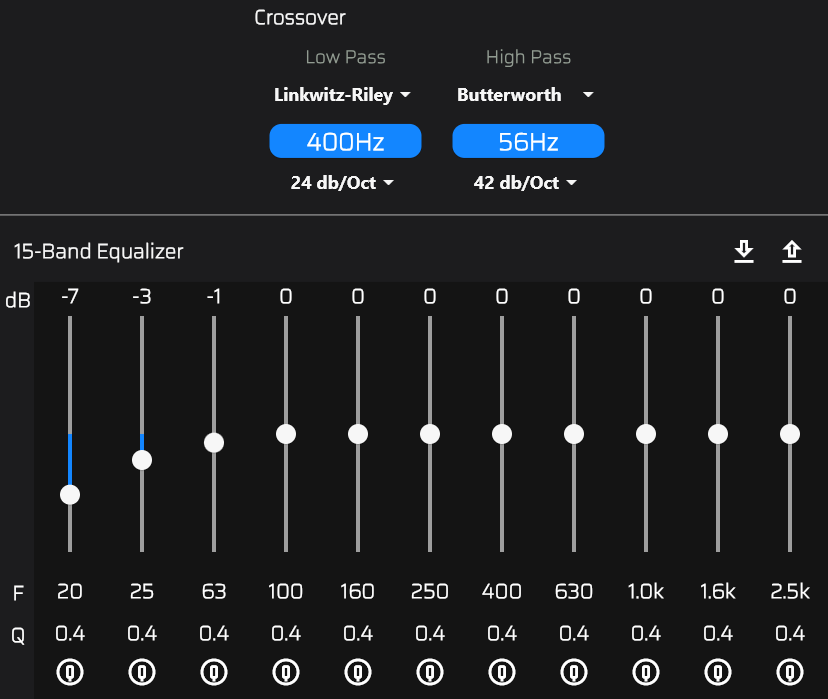Click the download equalizer preset icon
This screenshot has width=828, height=699.
pos(743,252)
